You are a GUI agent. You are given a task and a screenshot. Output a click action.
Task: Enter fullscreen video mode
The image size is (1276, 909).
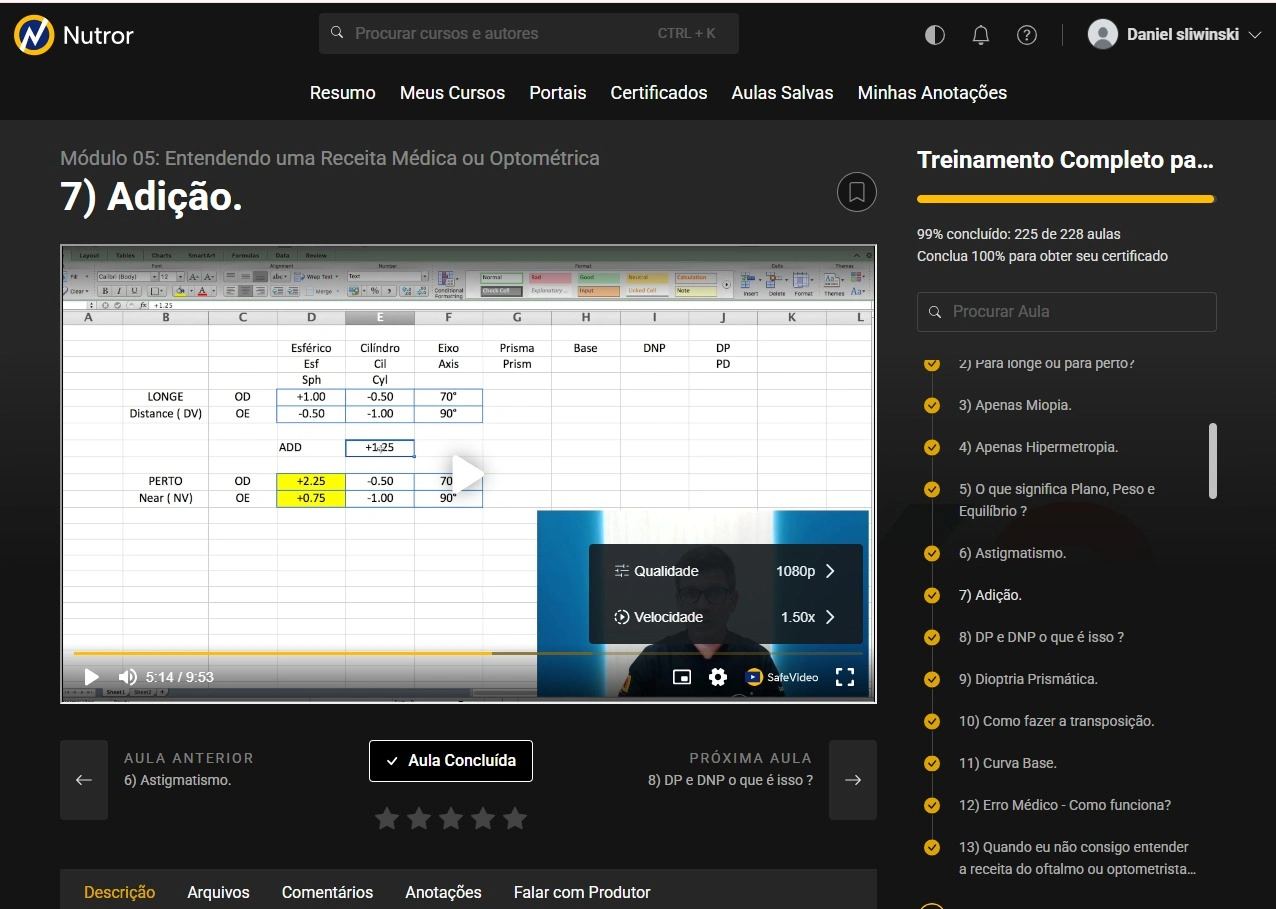[x=844, y=677]
